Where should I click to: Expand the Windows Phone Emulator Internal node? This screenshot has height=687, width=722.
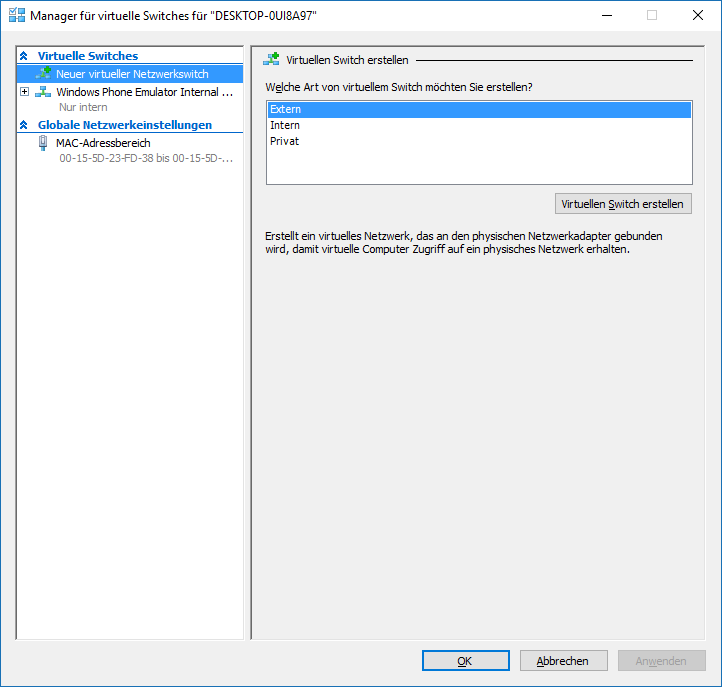[25, 92]
